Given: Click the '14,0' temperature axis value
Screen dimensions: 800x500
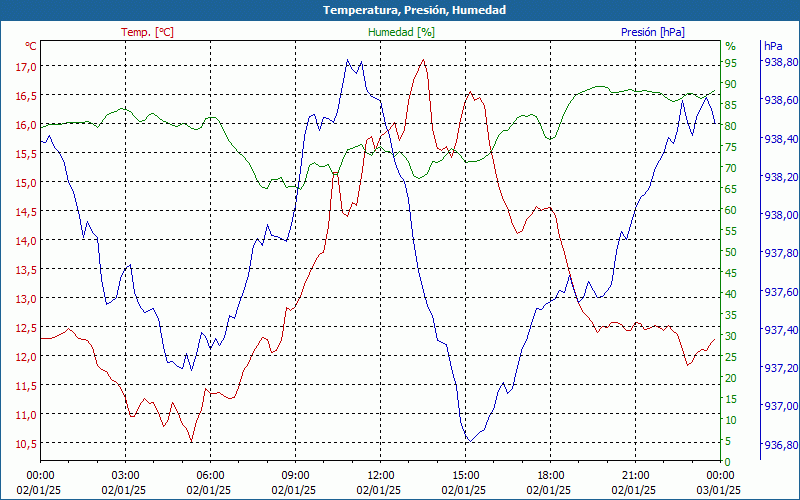Looking at the screenshot, I should pyautogui.click(x=24, y=241).
